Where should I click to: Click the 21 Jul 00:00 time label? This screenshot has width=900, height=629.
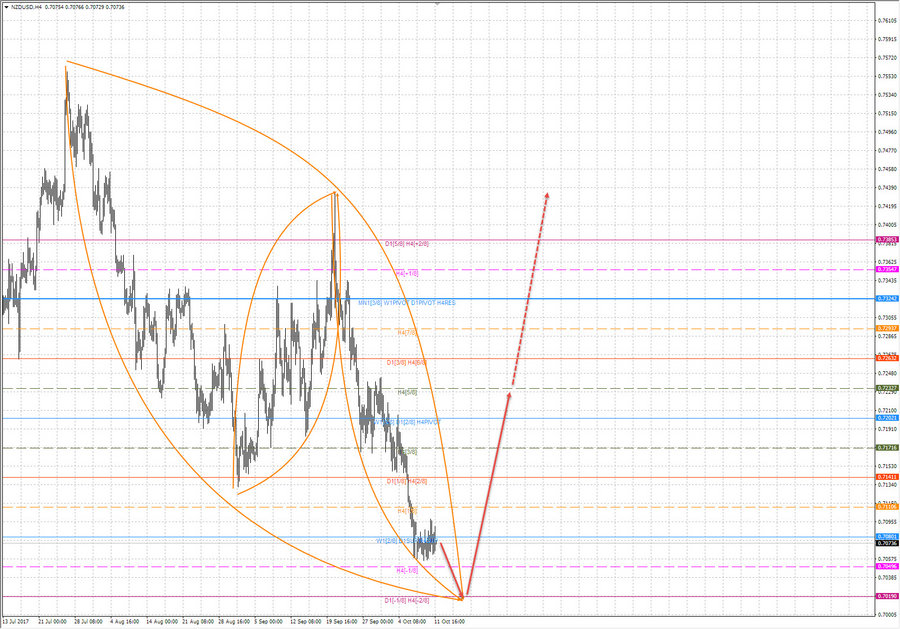(x=52, y=622)
